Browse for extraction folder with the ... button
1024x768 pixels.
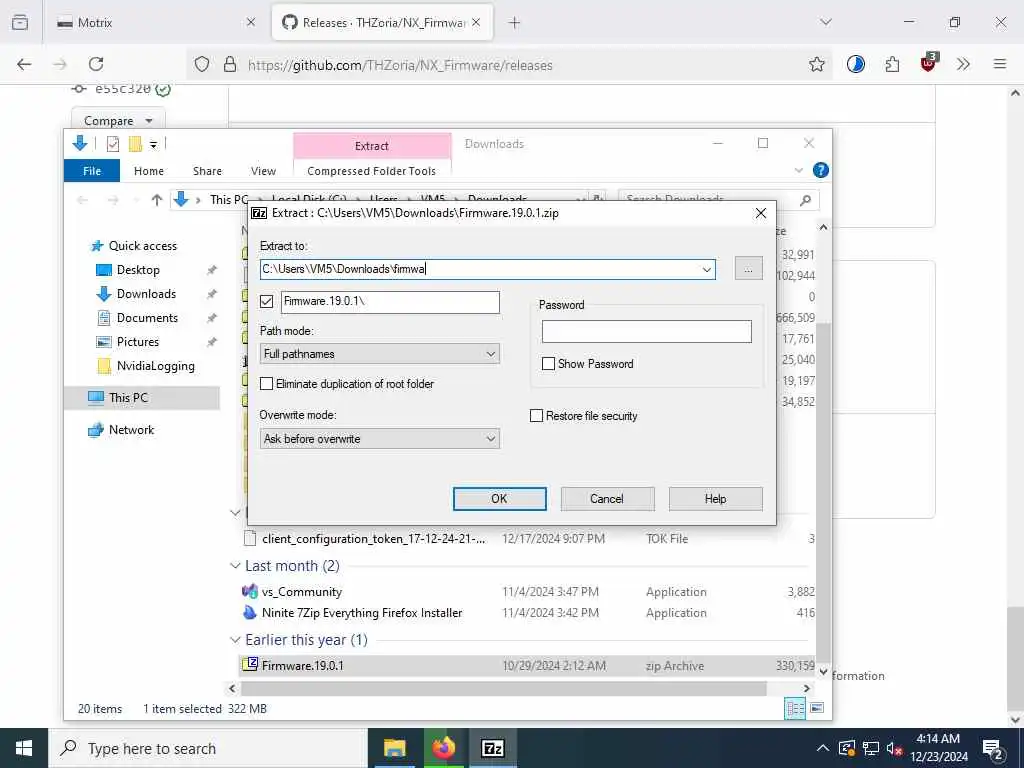coord(748,268)
